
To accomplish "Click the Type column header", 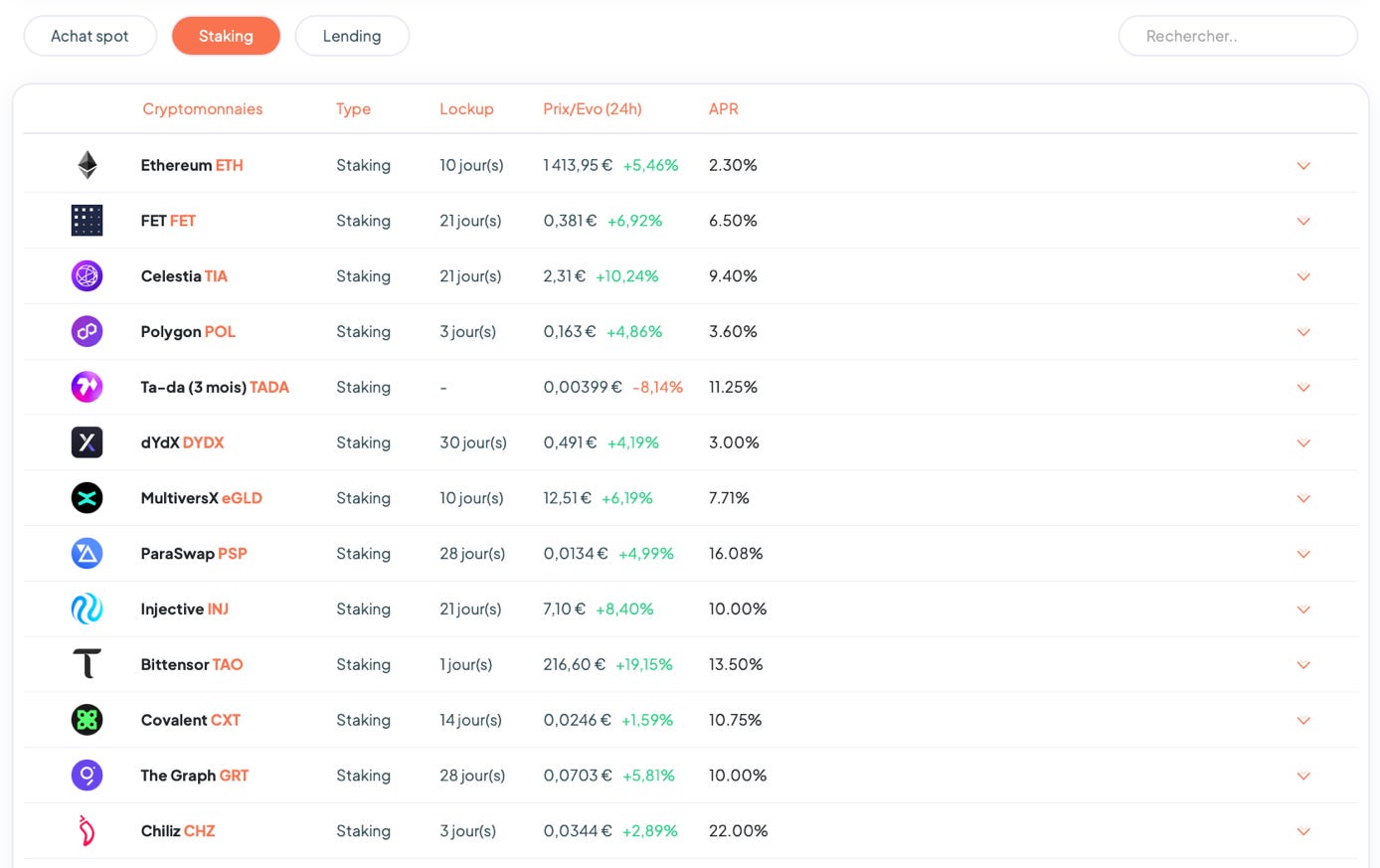I will pyautogui.click(x=353, y=109).
